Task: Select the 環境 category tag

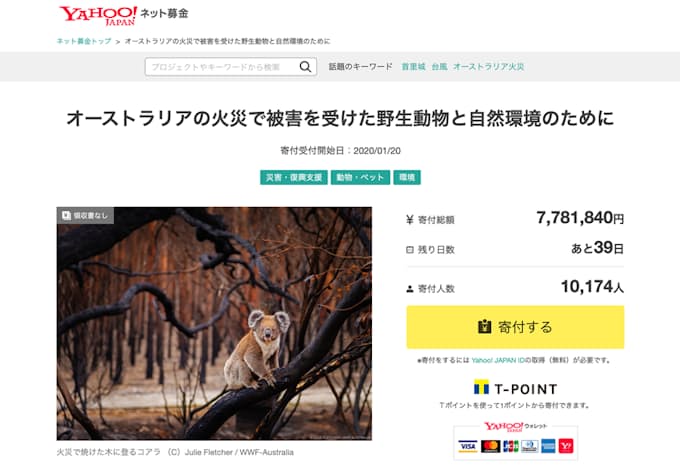Action: [407, 177]
